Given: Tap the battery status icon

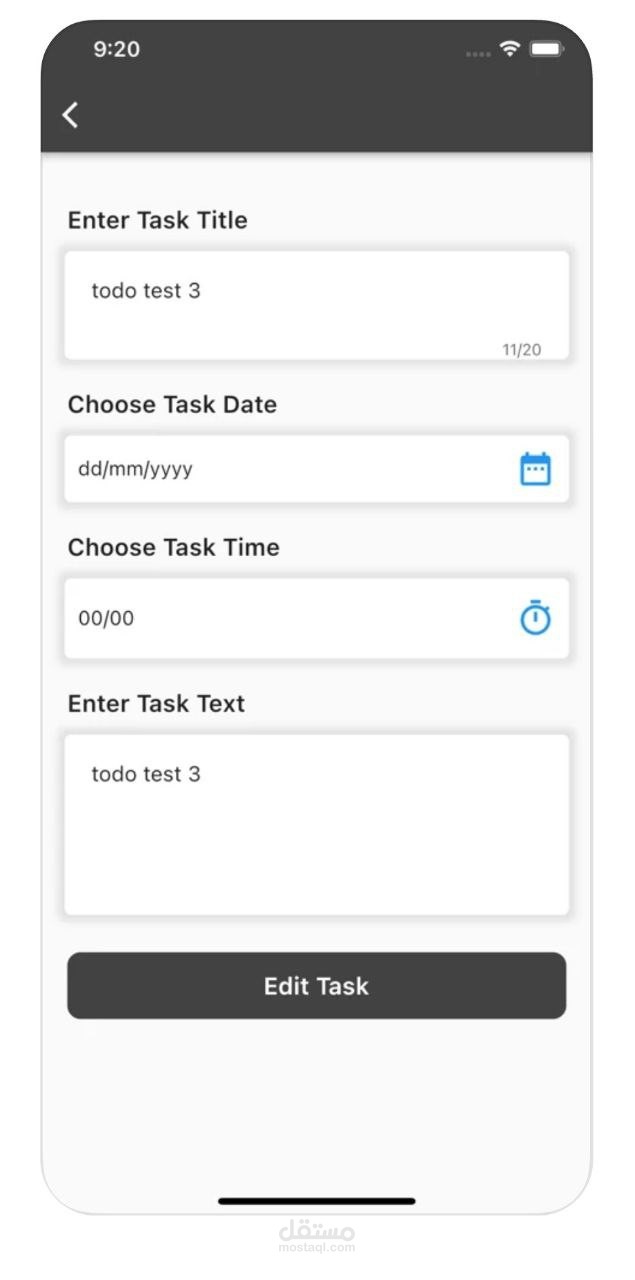Looking at the screenshot, I should click(x=546, y=49).
